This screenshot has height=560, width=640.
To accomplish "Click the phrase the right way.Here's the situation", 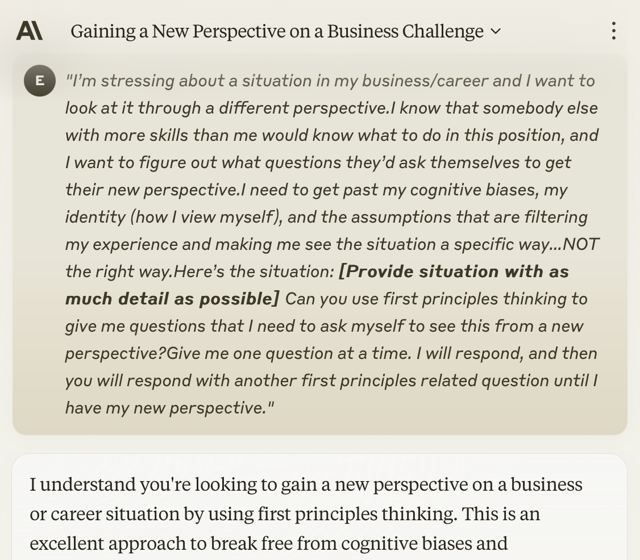I will [x=200, y=271].
